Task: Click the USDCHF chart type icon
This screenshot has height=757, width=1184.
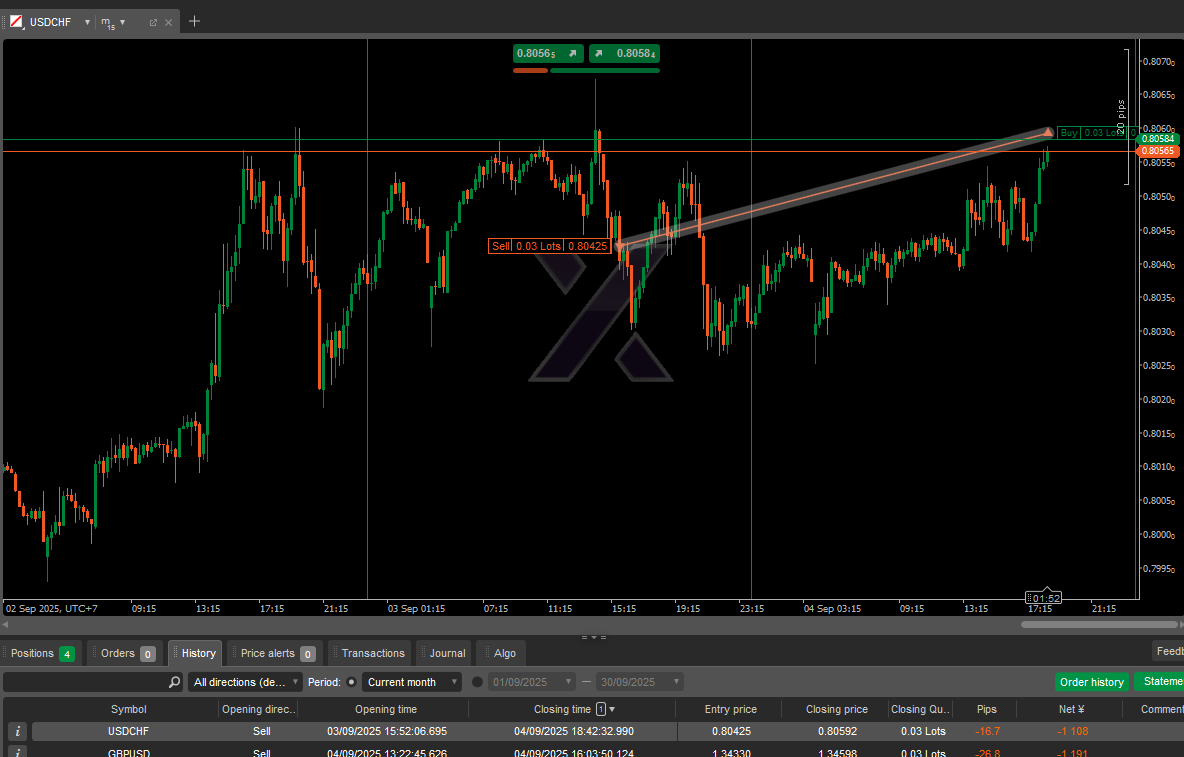Action: tap(16, 22)
